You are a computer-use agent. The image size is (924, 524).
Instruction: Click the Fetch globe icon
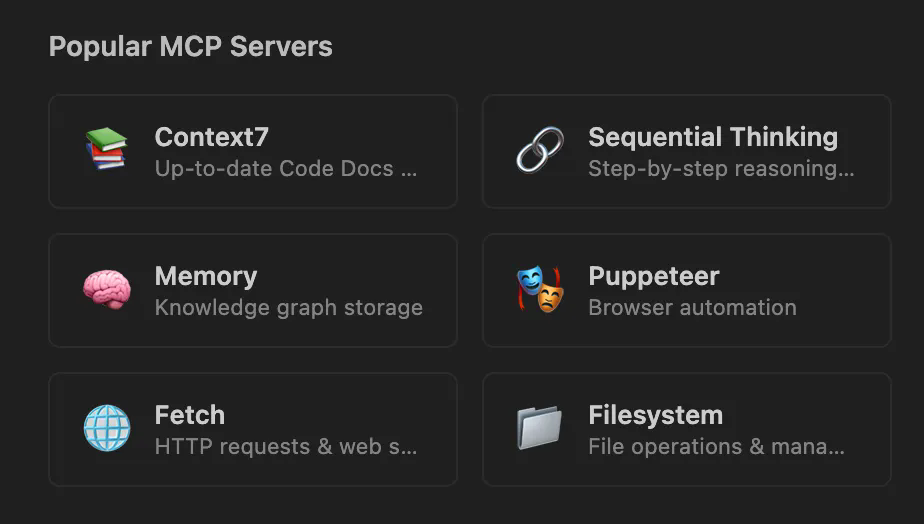107,428
